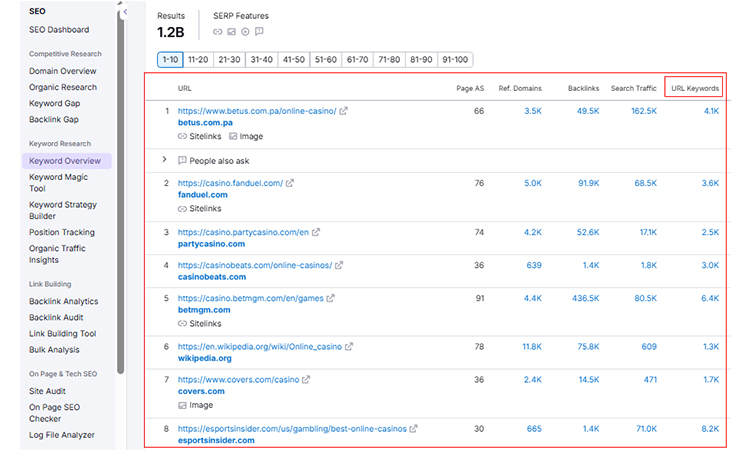Image resolution: width=750 pixels, height=450 pixels.
Task: Switch to the 51-60 results tab
Action: (x=326, y=60)
